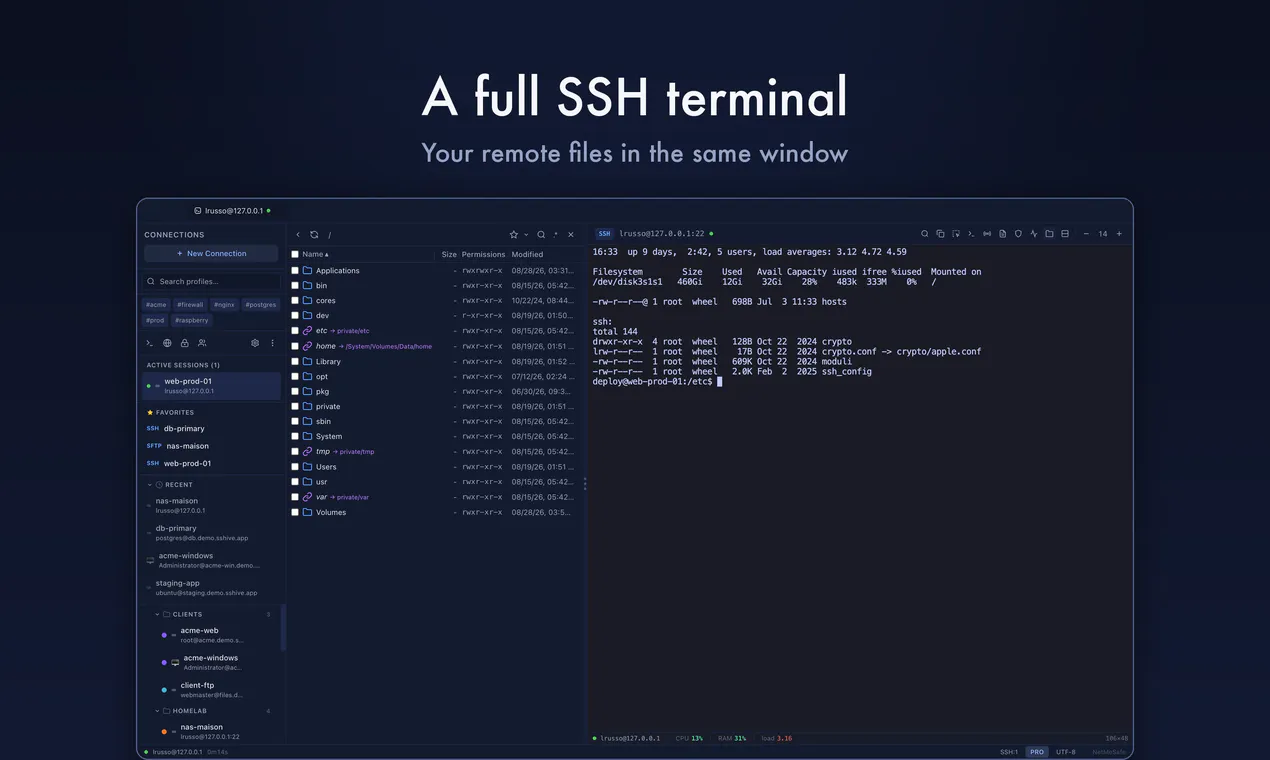Click the shield icon in terminal toolbar
The image size is (1270, 760).
(1018, 234)
